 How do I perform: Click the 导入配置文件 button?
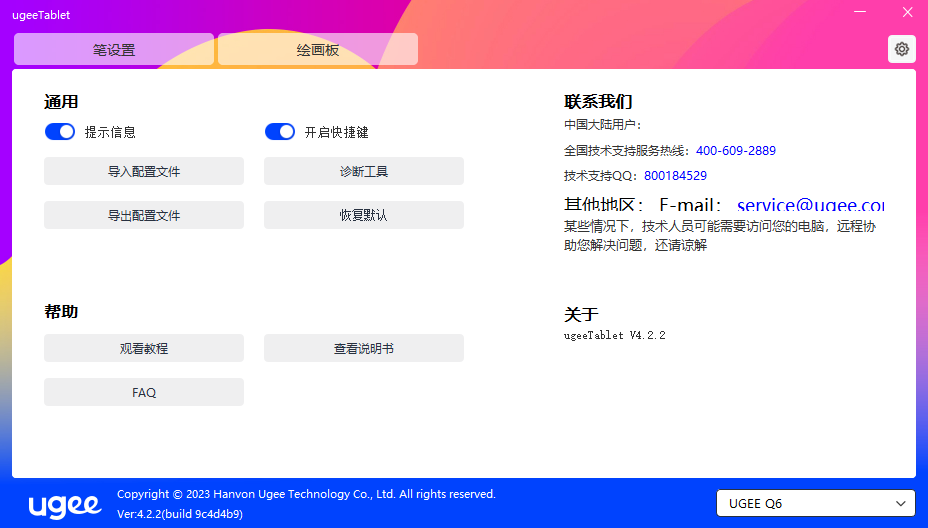click(x=144, y=171)
